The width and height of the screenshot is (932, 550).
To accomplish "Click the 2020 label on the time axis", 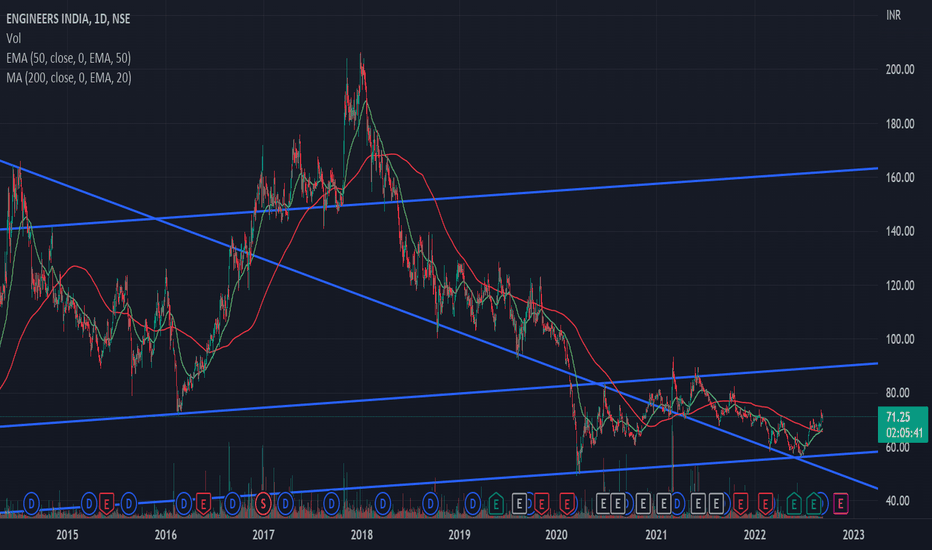I will [x=556, y=535].
